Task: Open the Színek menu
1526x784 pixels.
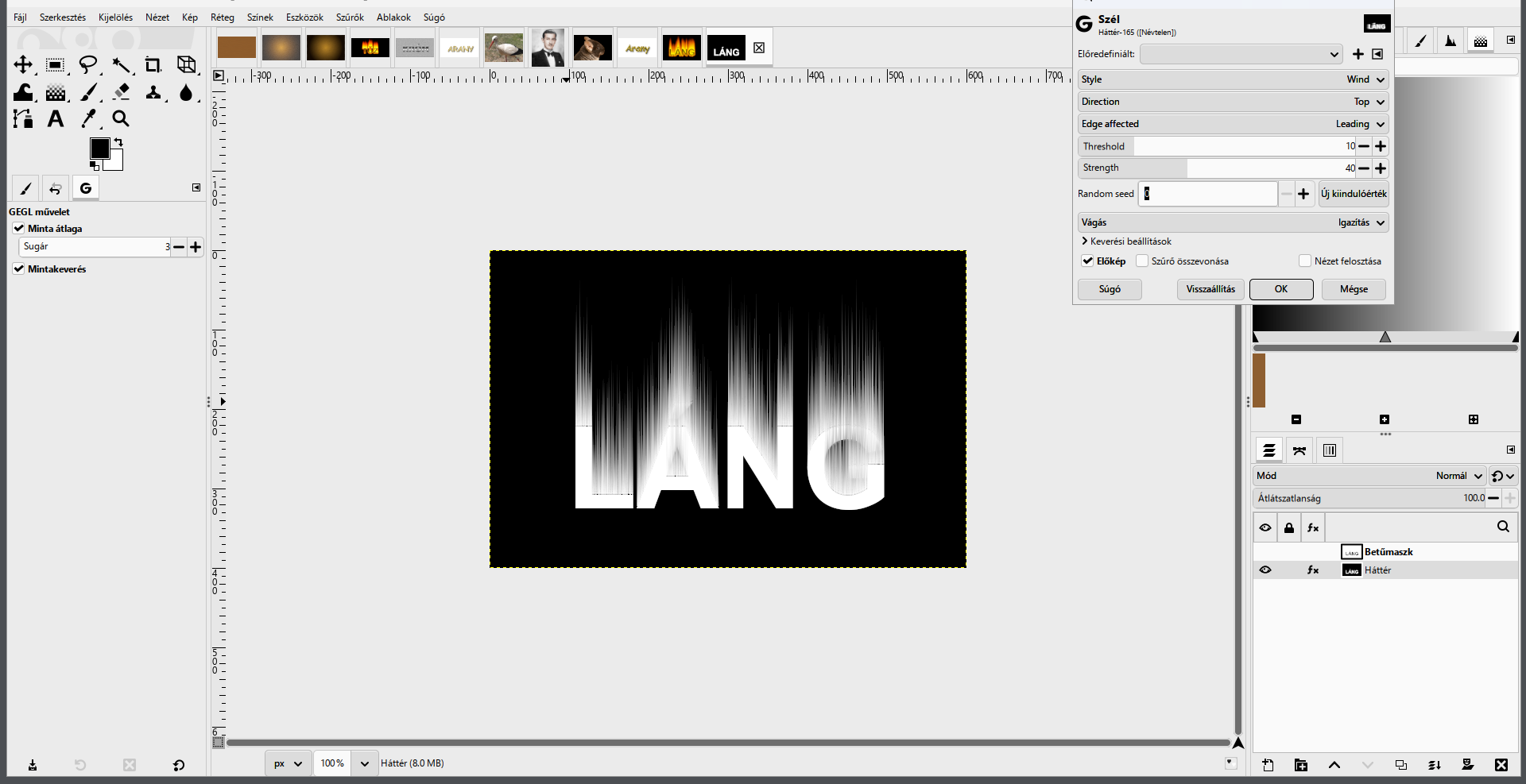Action: 260,17
